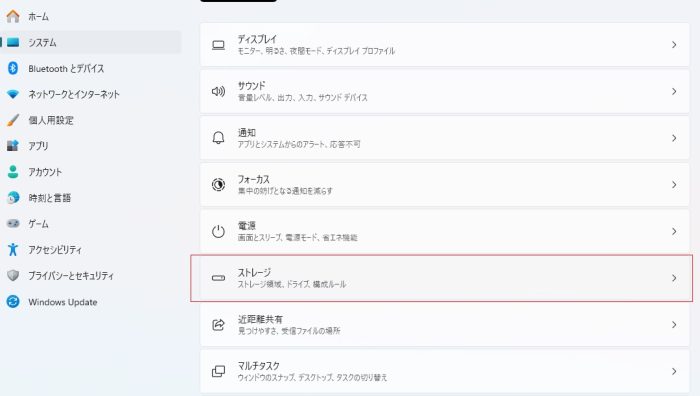The width and height of the screenshot is (700, 396).
Task: Click the Bluetooth icon in sidebar
Action: [x=13, y=68]
